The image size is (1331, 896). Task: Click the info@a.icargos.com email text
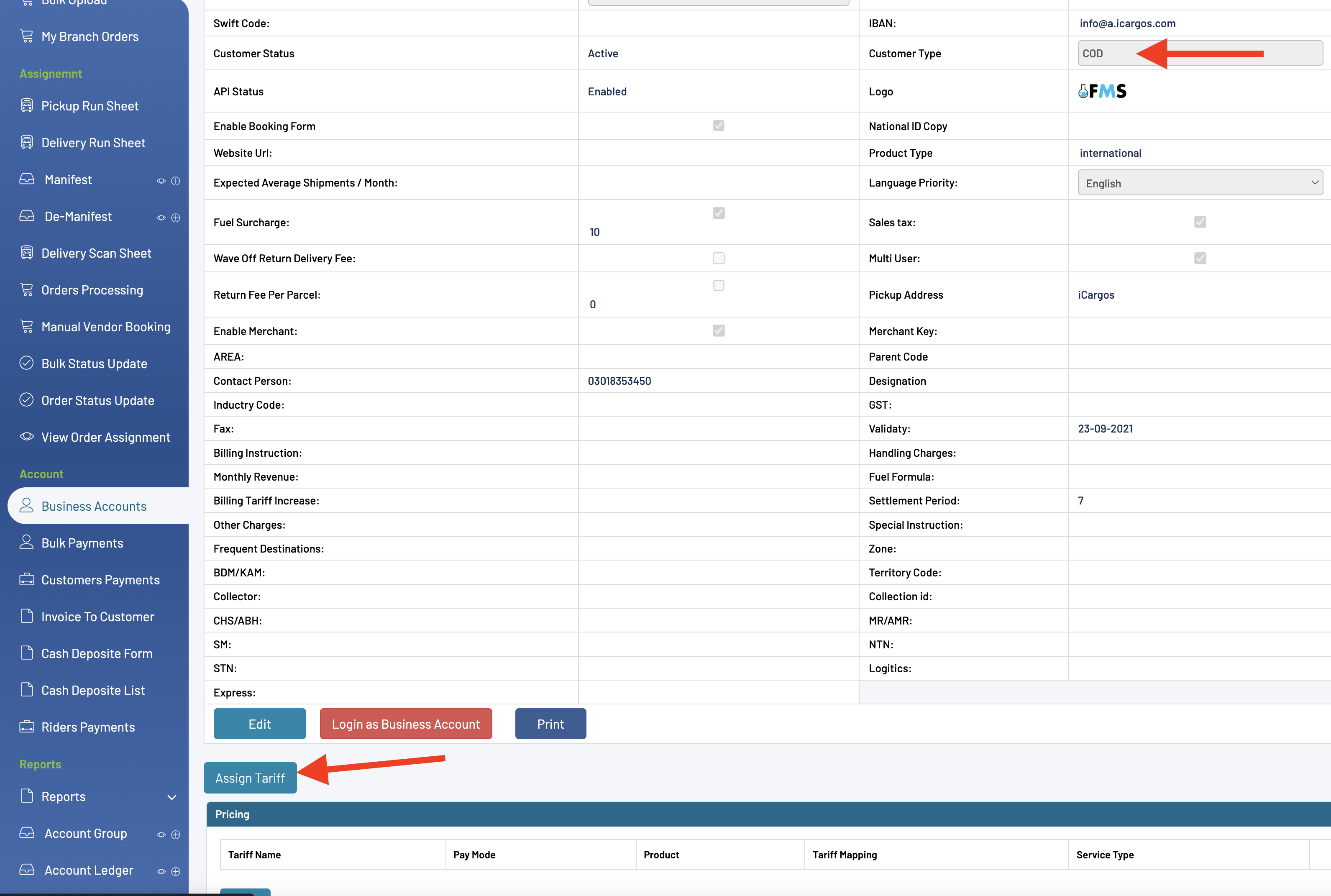click(x=1127, y=23)
